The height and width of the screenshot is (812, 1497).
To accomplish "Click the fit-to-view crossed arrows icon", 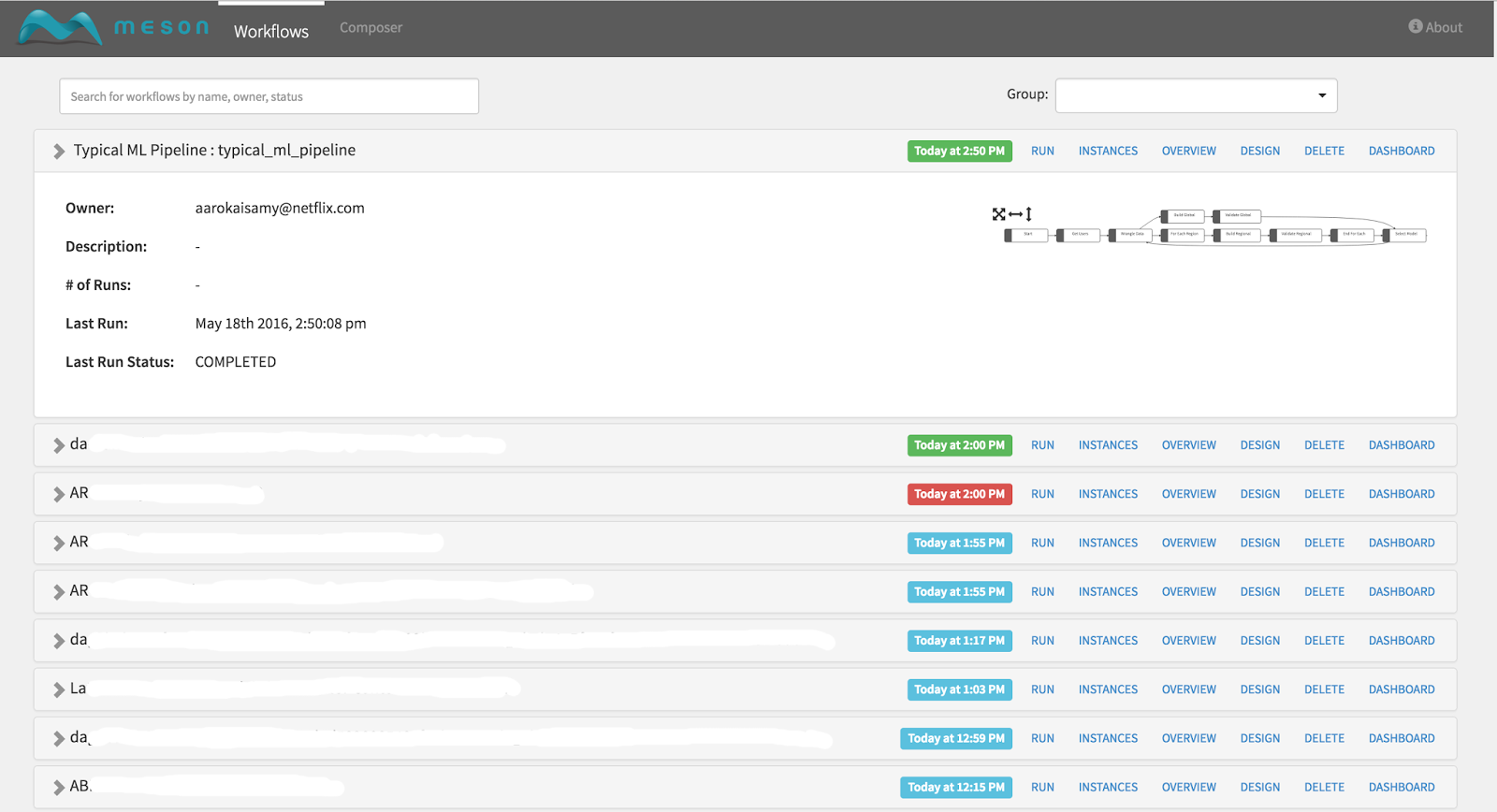I will (x=998, y=214).
